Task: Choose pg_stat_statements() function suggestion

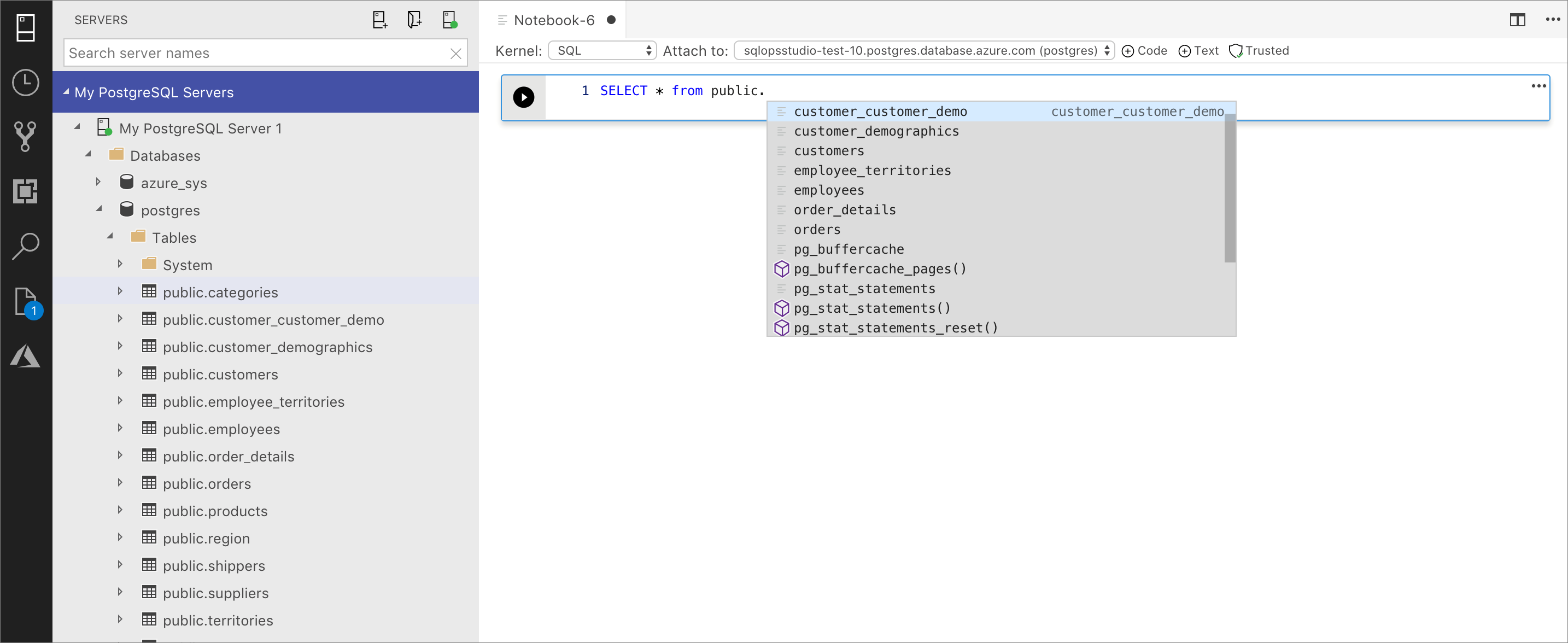Action: click(x=996, y=308)
